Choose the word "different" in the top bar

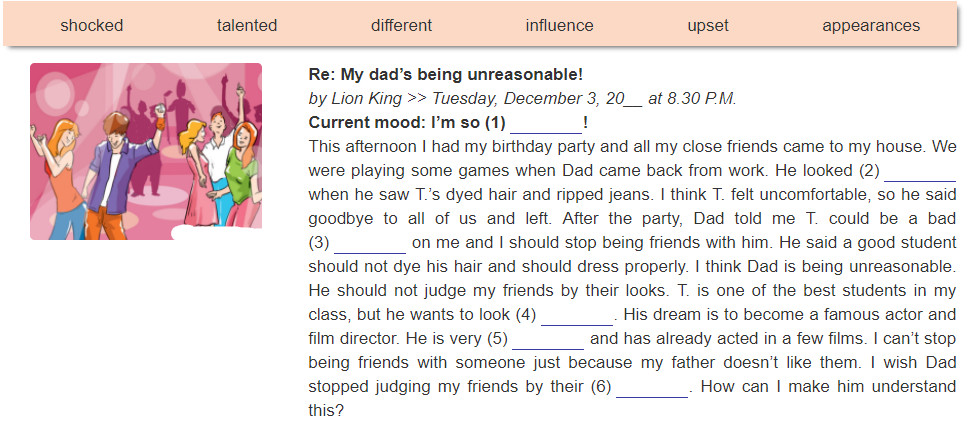point(401,25)
